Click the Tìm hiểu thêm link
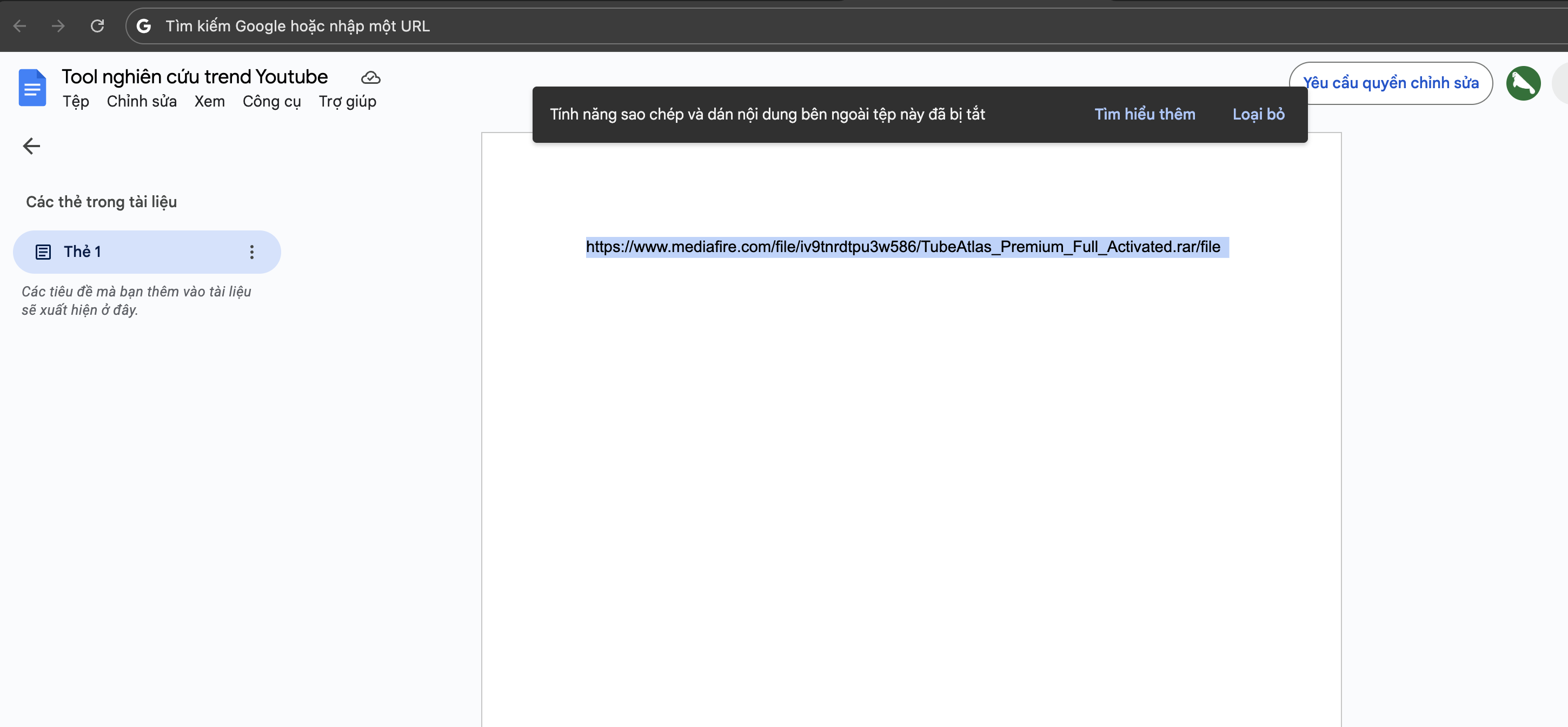Screen dimensions: 1568x727 pos(1144,115)
